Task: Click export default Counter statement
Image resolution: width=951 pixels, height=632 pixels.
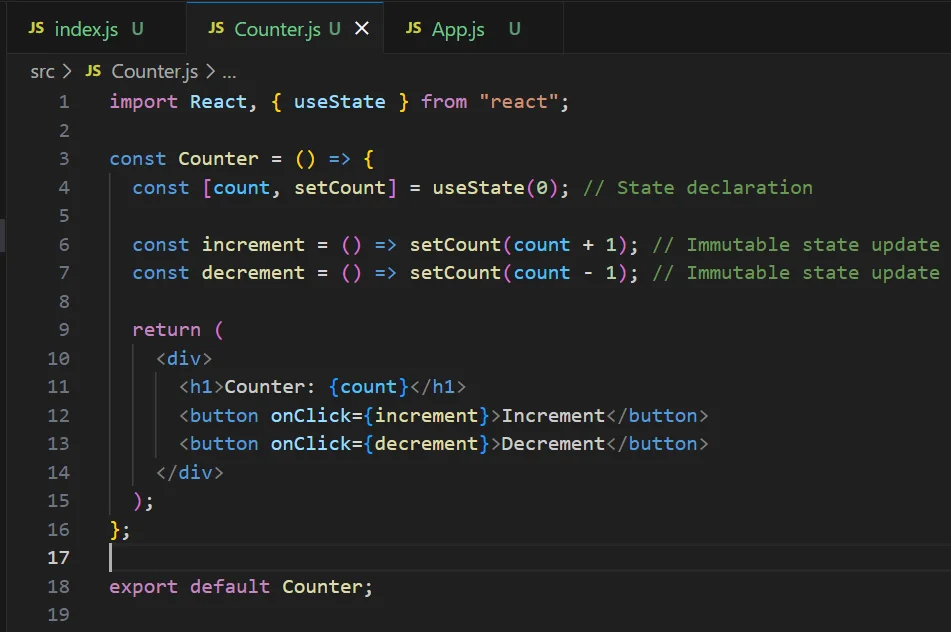Action: coord(241,587)
